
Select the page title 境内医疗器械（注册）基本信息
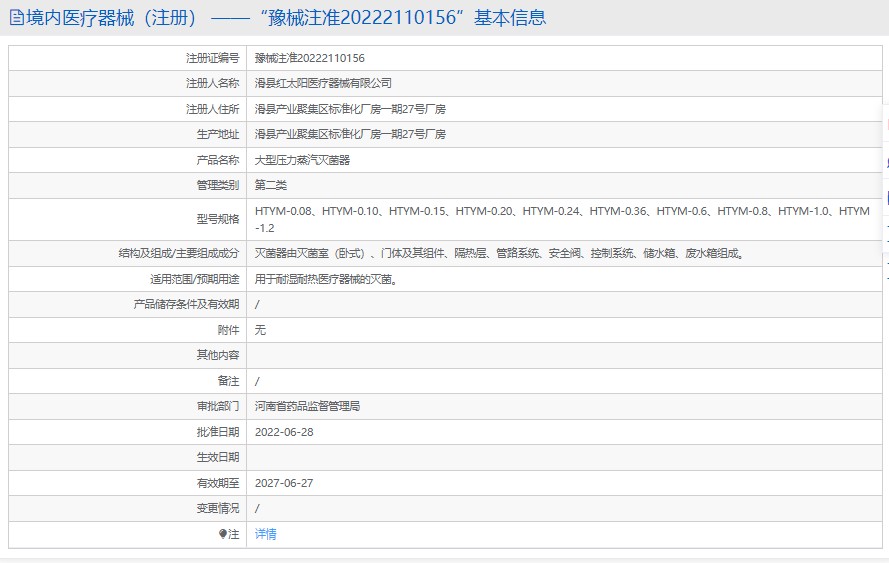coord(278,18)
